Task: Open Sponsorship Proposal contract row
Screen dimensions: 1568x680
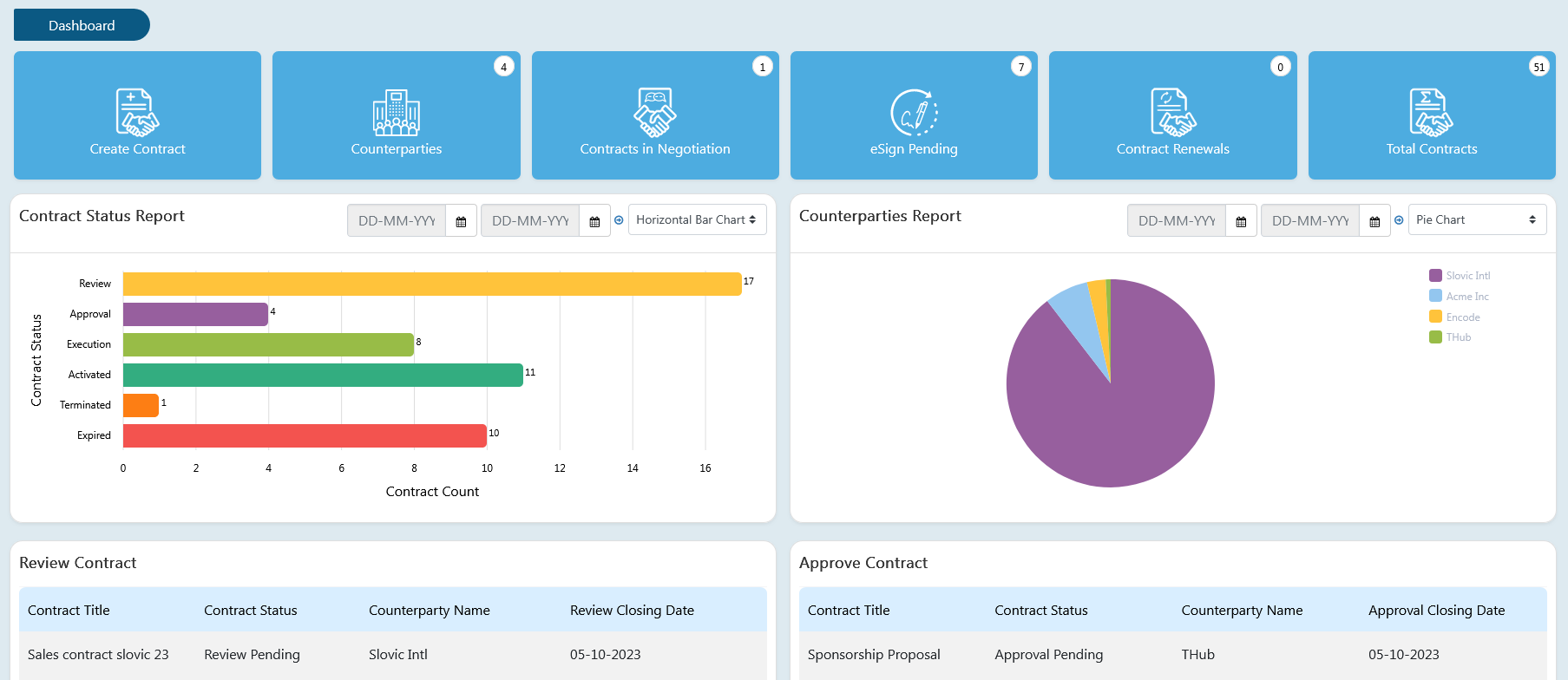Action: click(874, 655)
